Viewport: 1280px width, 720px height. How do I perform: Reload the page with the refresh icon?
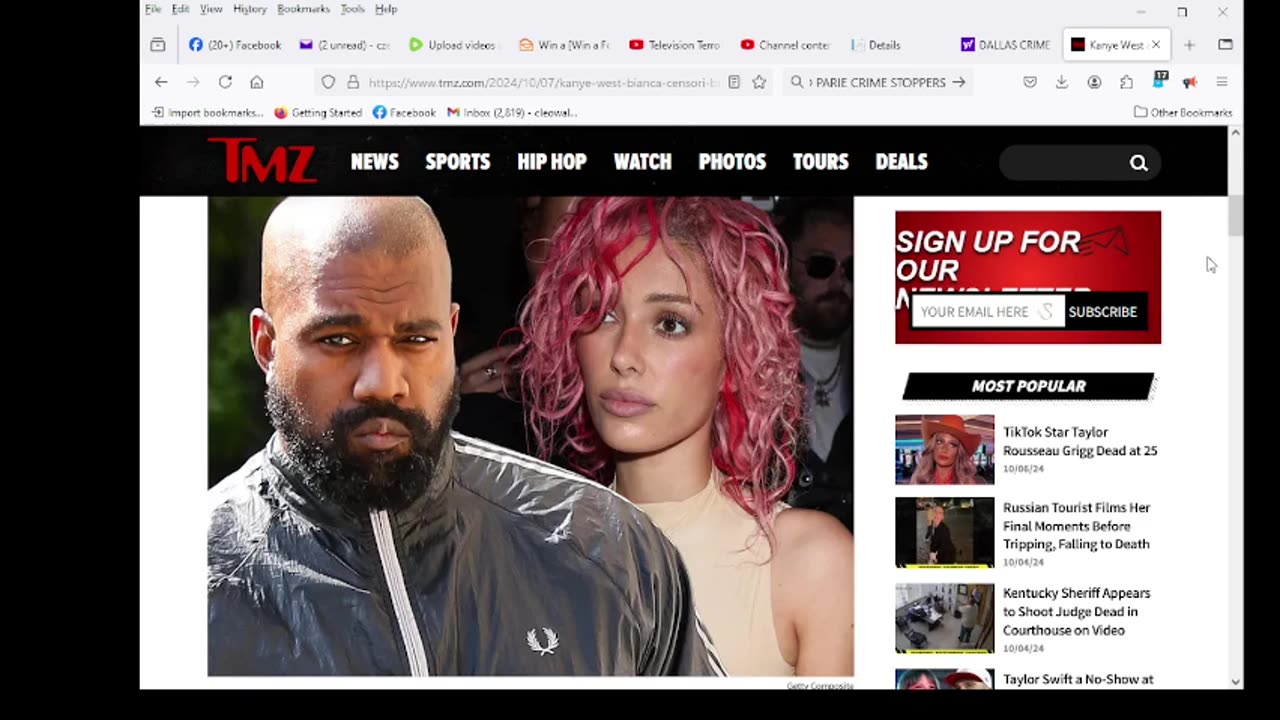(225, 82)
